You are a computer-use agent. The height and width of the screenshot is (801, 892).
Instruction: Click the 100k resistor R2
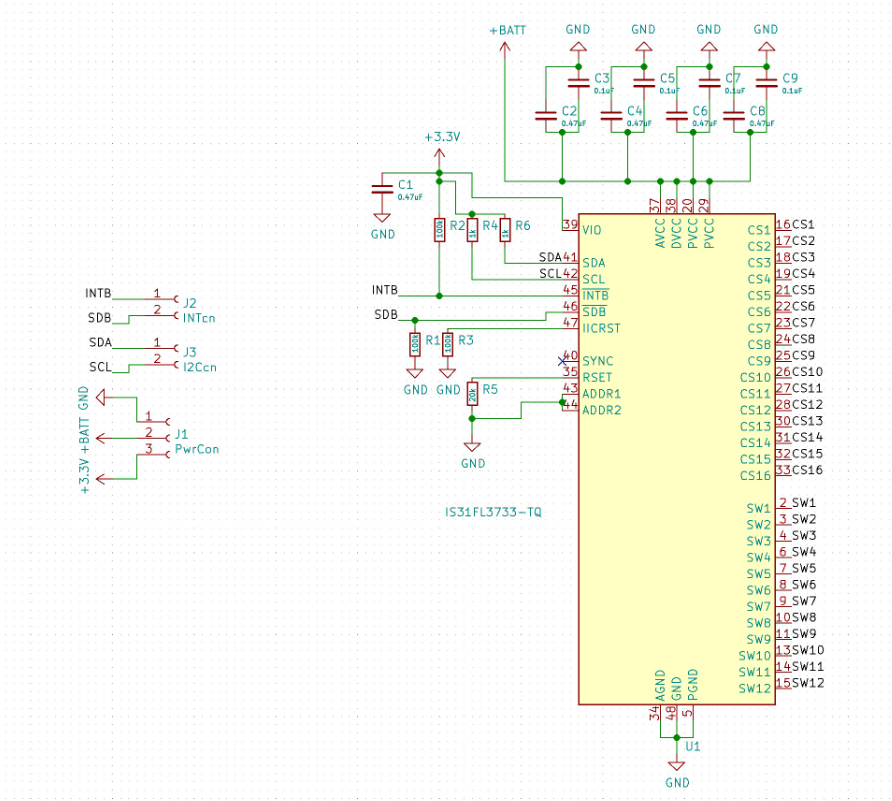coord(438,230)
